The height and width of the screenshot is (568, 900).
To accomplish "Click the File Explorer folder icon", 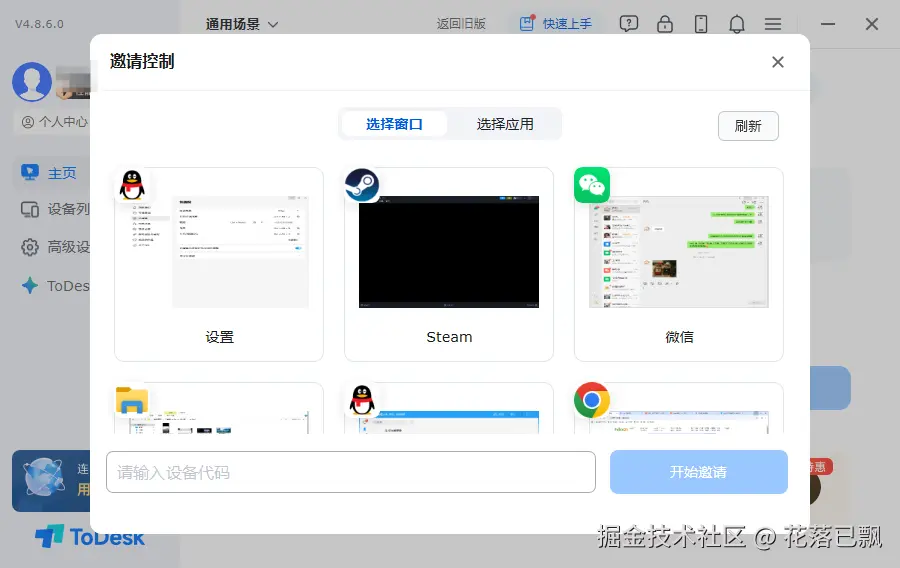I will click(x=132, y=400).
